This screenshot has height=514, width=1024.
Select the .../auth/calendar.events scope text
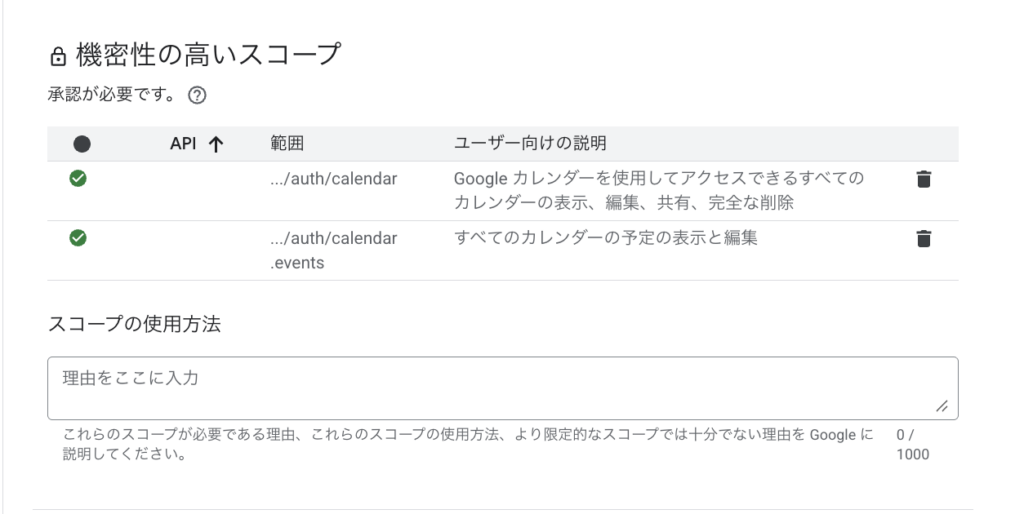[334, 249]
